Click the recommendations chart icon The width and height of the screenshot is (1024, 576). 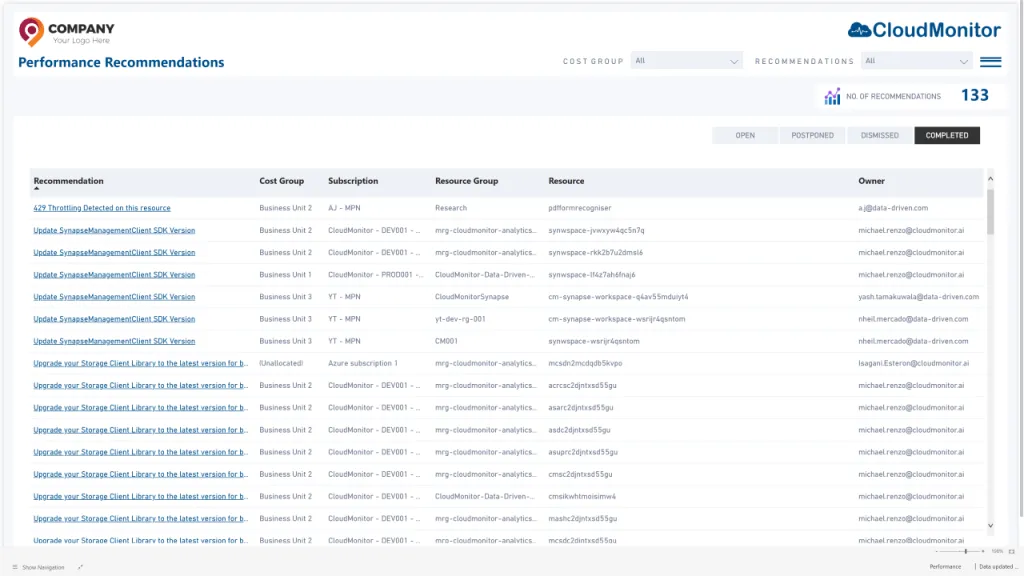point(832,96)
